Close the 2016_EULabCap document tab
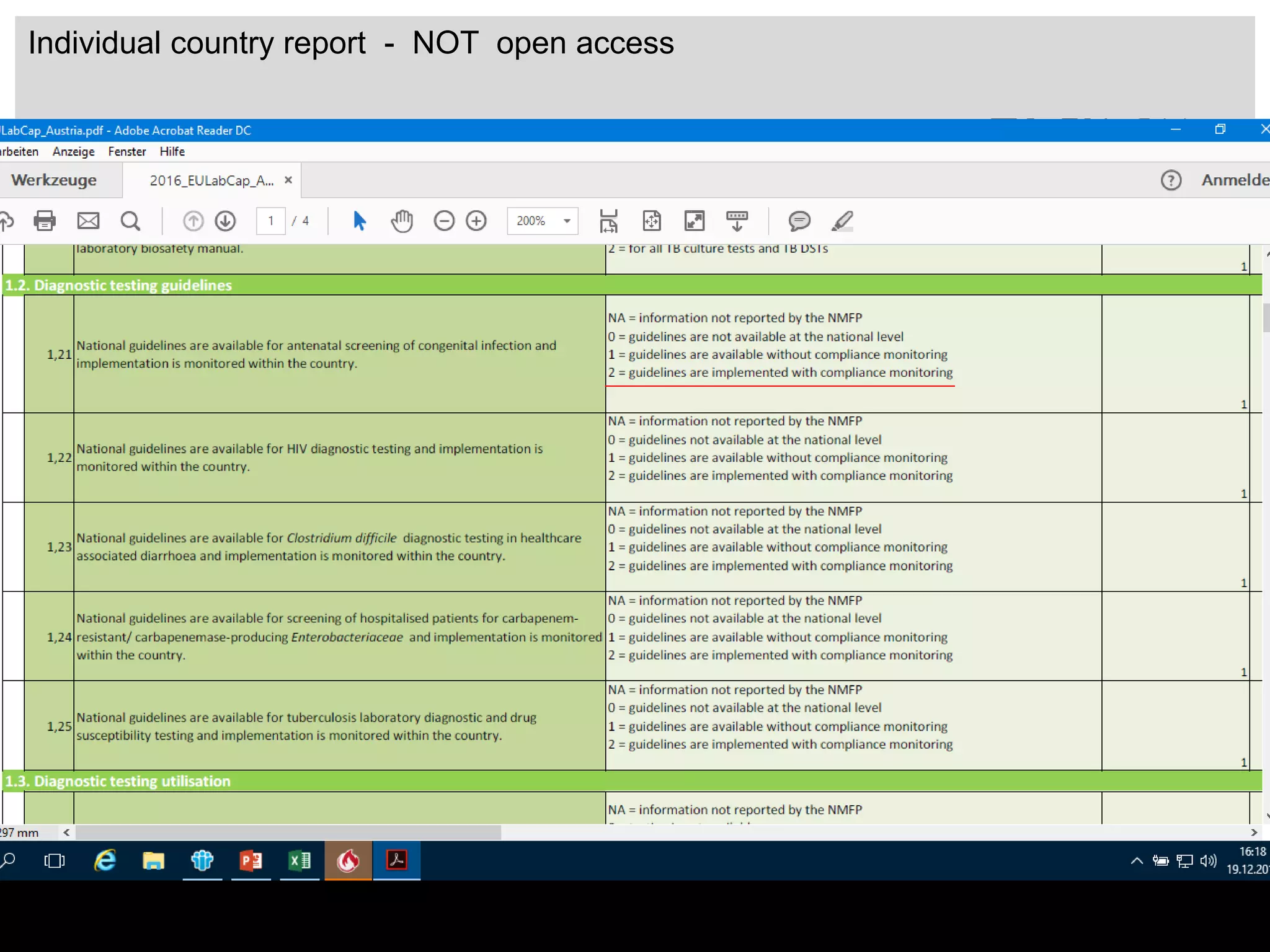This screenshot has width=1270, height=952. click(288, 180)
